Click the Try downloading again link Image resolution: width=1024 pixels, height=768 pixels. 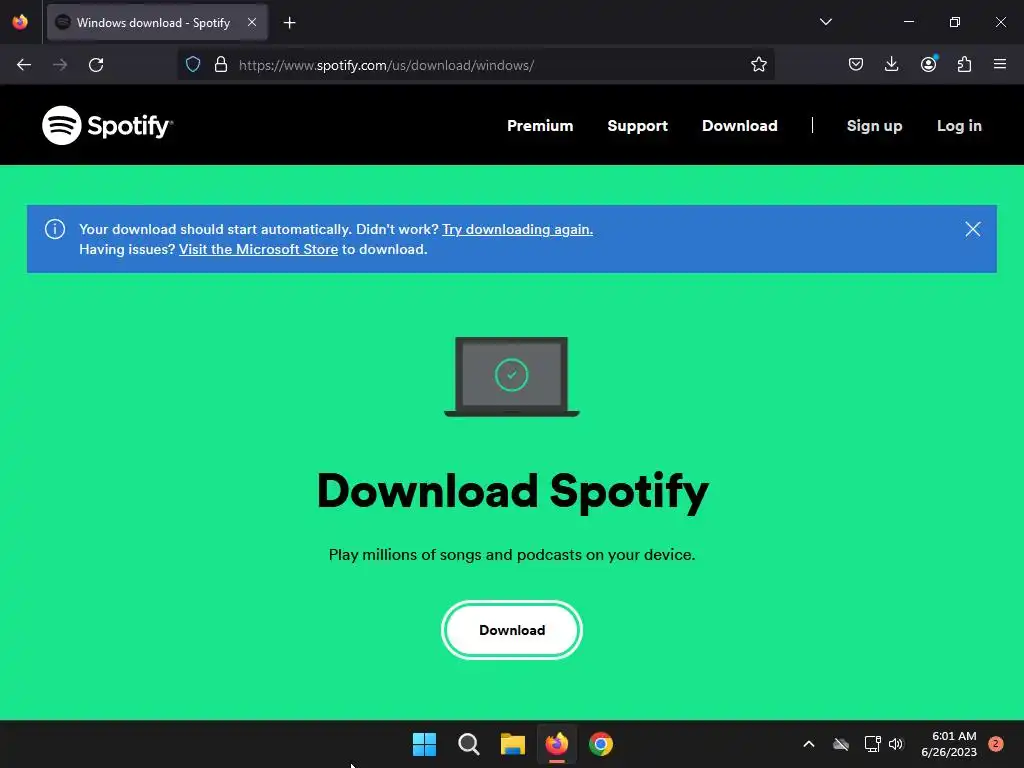517,229
